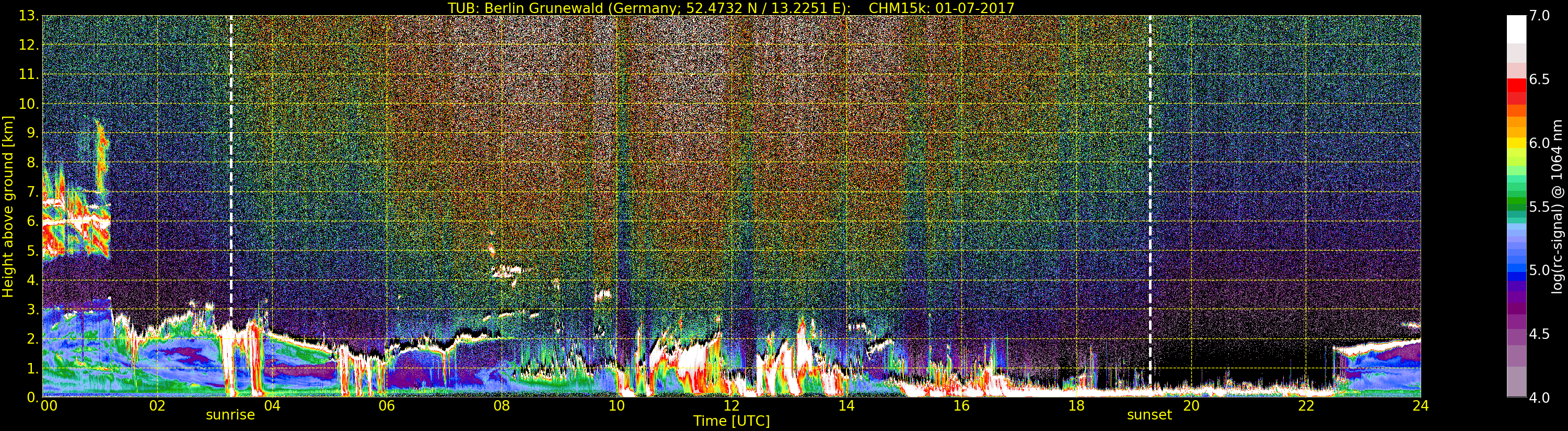Screen dimensions: 1568x431
Task: Click the '18' time axis tick label
Action: tap(1076, 406)
